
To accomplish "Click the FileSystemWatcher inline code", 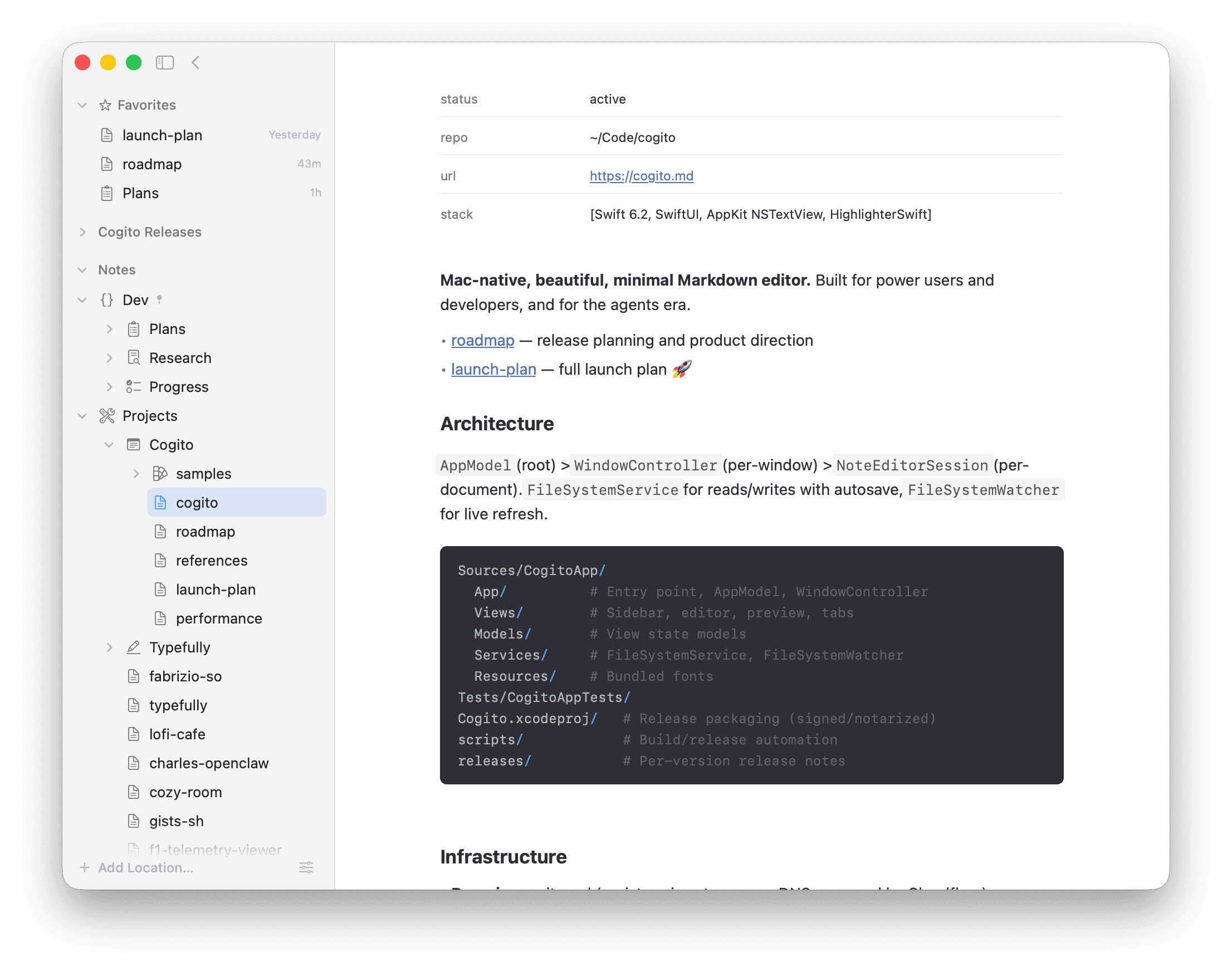I will 984,490.
